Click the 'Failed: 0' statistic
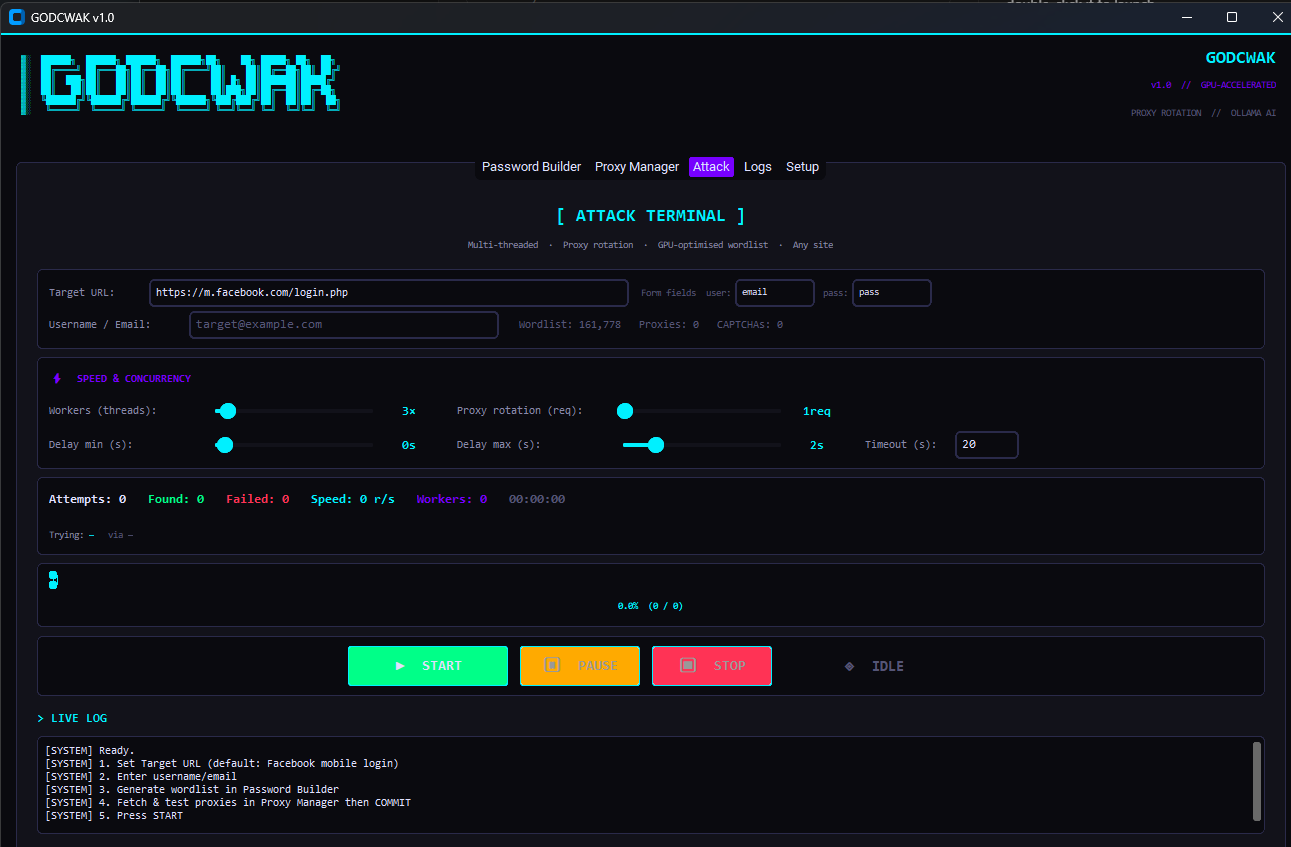The image size is (1291, 847). (x=258, y=499)
